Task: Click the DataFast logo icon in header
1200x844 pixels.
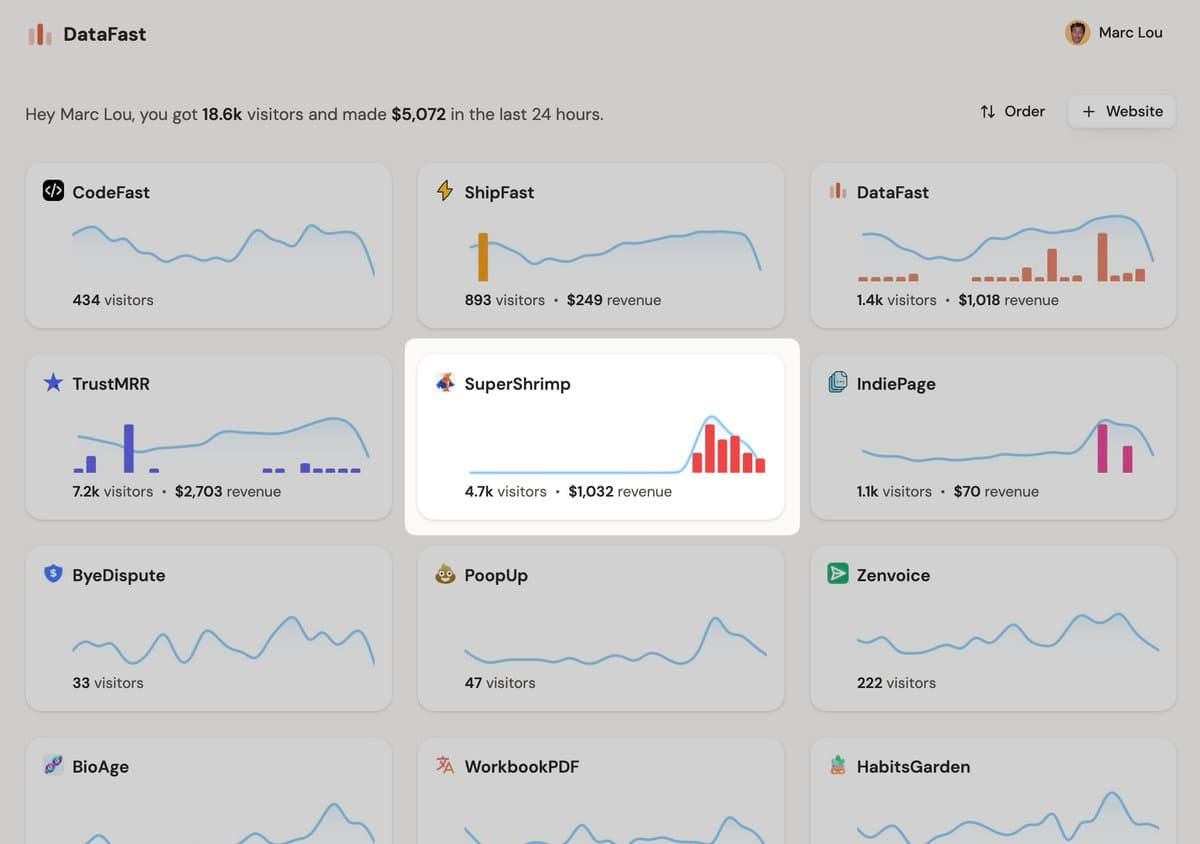Action: pyautogui.click(x=40, y=34)
